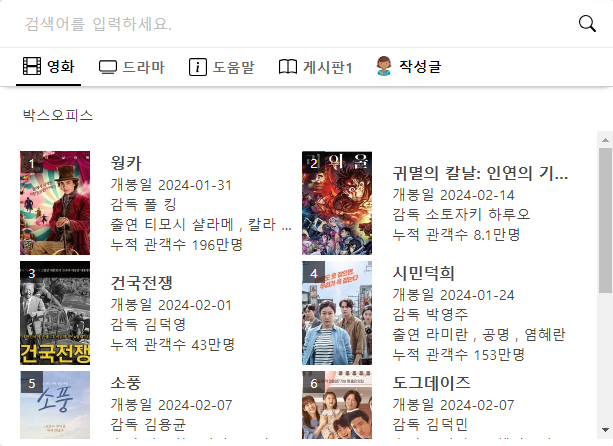Click the scrollbar up arrow
Screen dimensions: 613x446
pyautogui.click(x=605, y=140)
